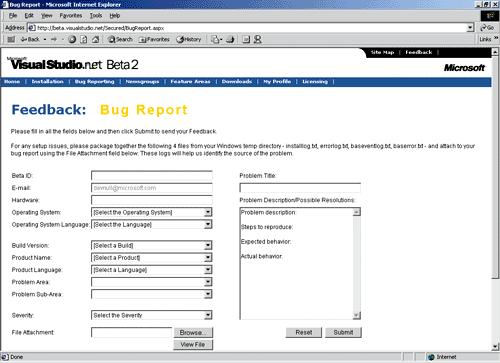The image size is (500, 363).
Task: Click the E-mail input field
Action: coord(152,188)
